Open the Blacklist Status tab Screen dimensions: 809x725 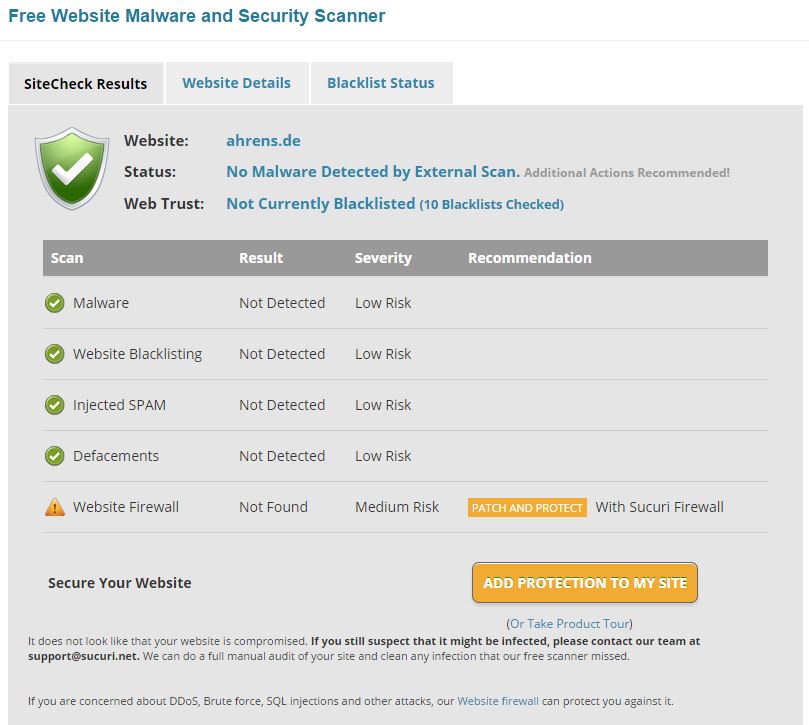[381, 83]
